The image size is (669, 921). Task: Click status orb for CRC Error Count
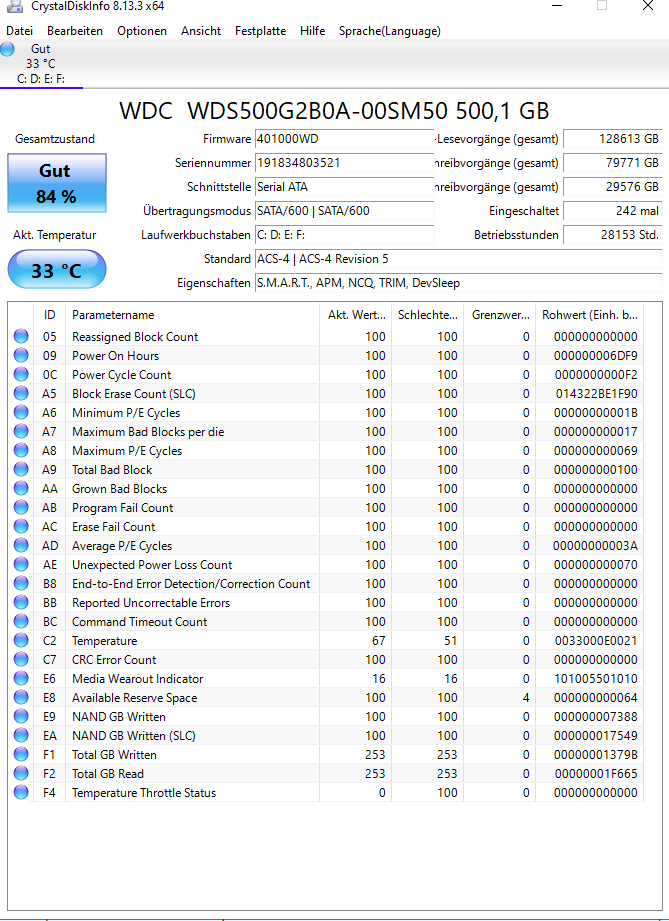pos(21,659)
